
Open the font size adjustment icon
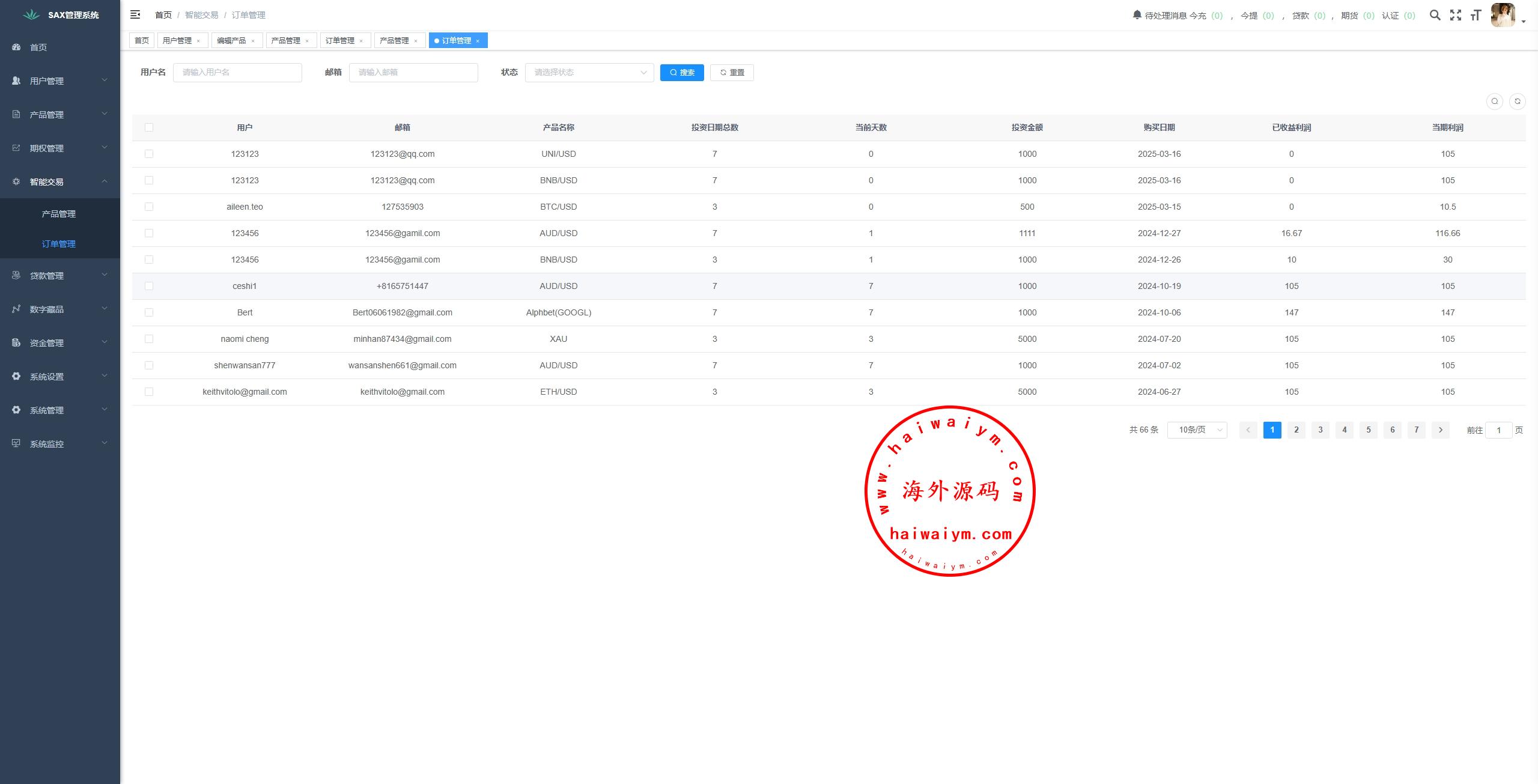(x=1476, y=16)
